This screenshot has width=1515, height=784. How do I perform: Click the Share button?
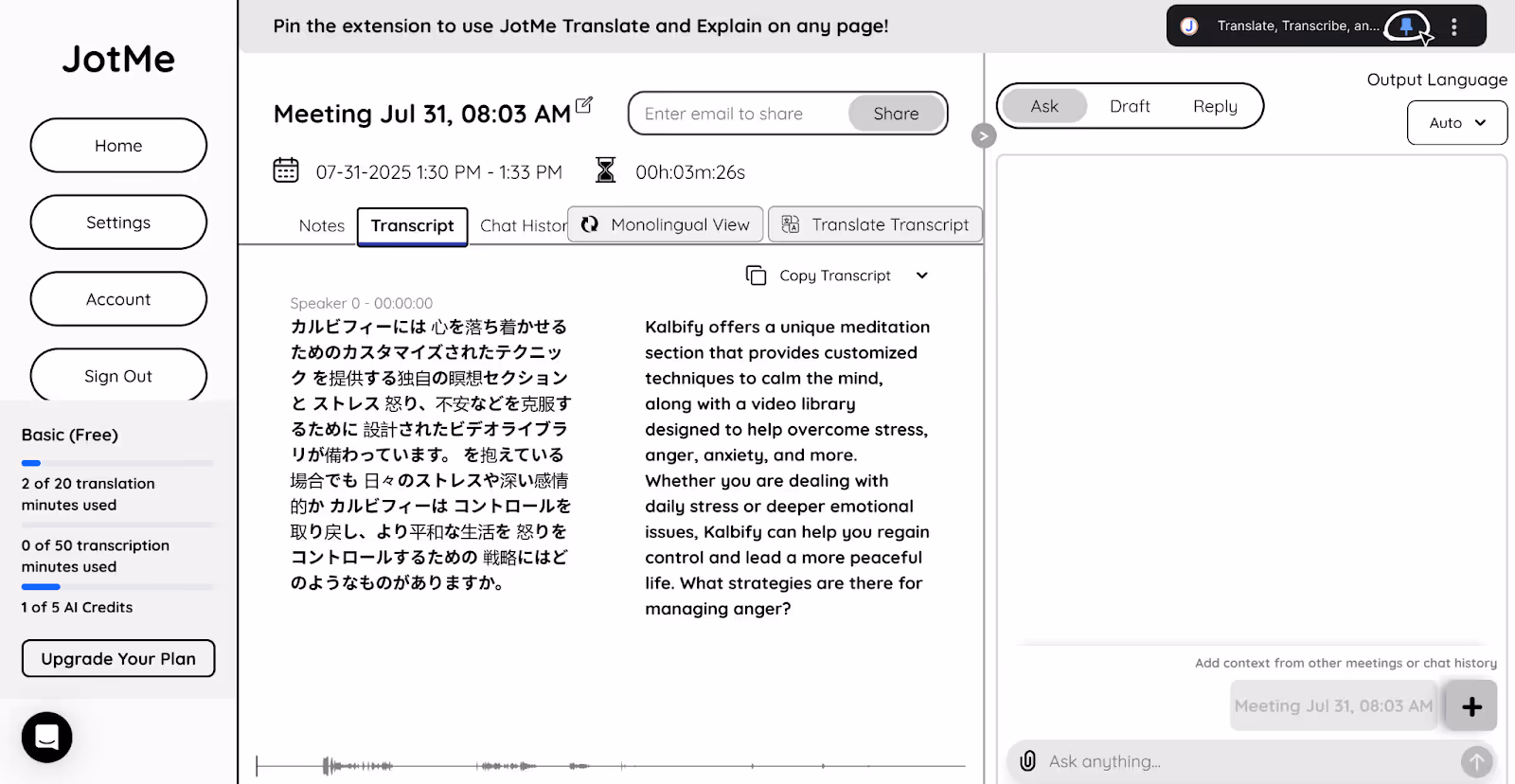(896, 114)
